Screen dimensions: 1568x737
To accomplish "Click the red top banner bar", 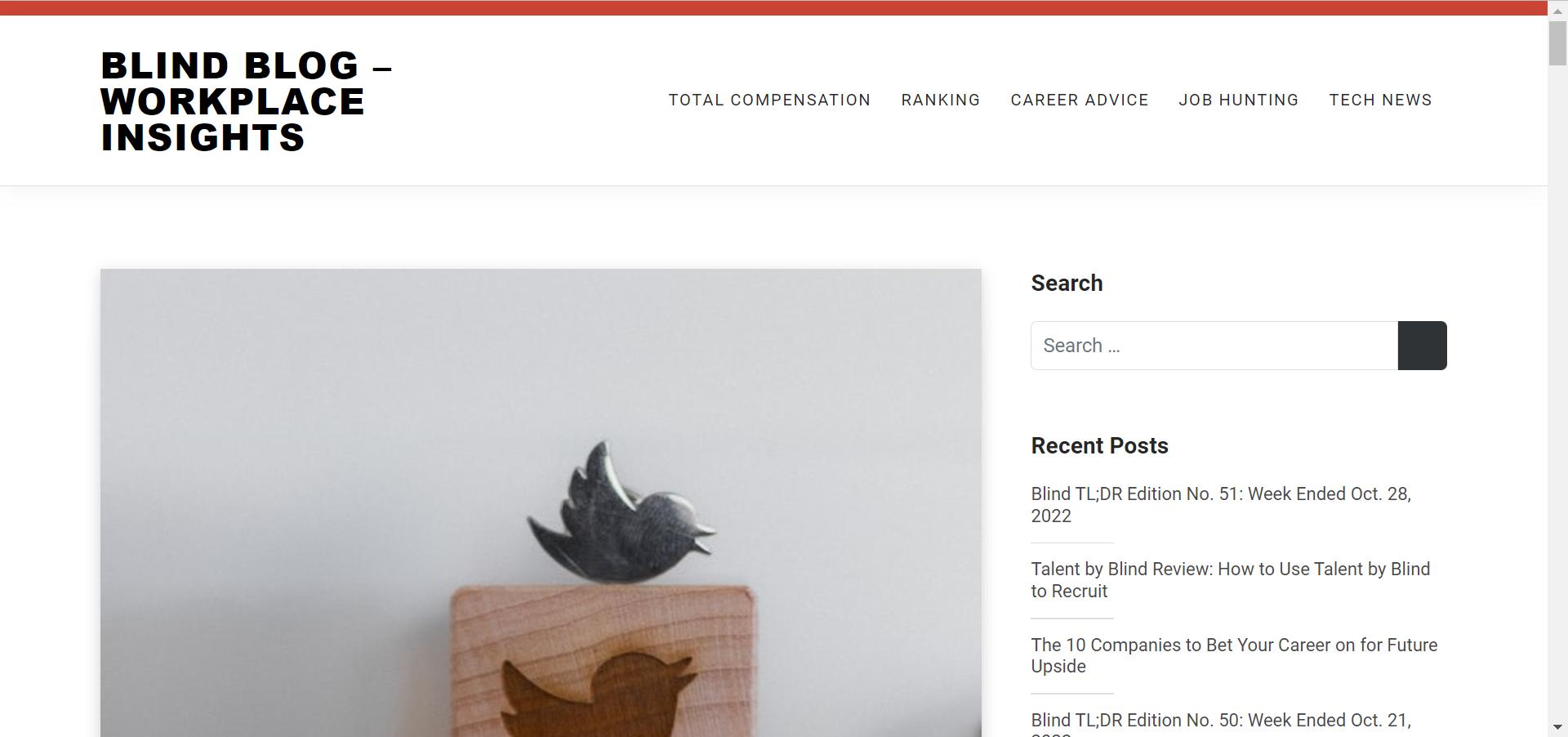I will tap(773, 7).
